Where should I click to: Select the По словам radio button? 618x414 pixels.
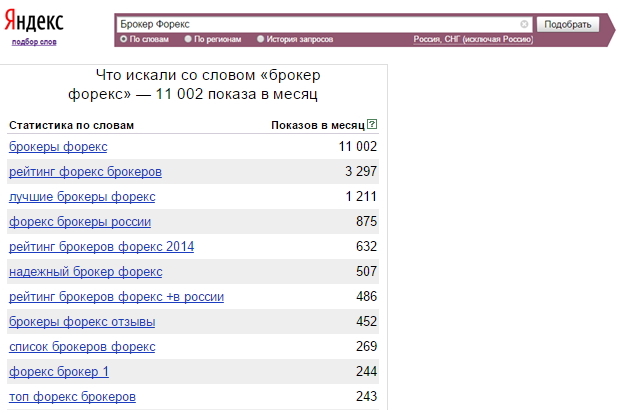(x=123, y=39)
